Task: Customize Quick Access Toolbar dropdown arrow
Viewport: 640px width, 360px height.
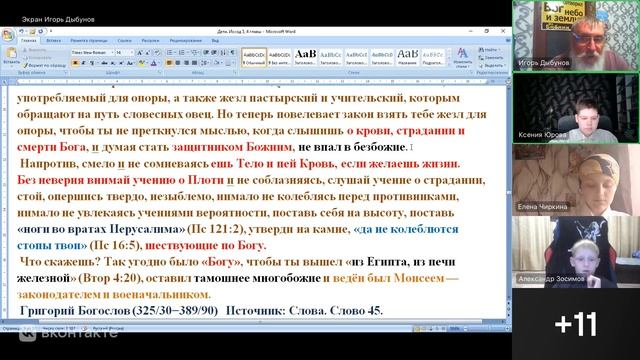Action: coord(51,31)
